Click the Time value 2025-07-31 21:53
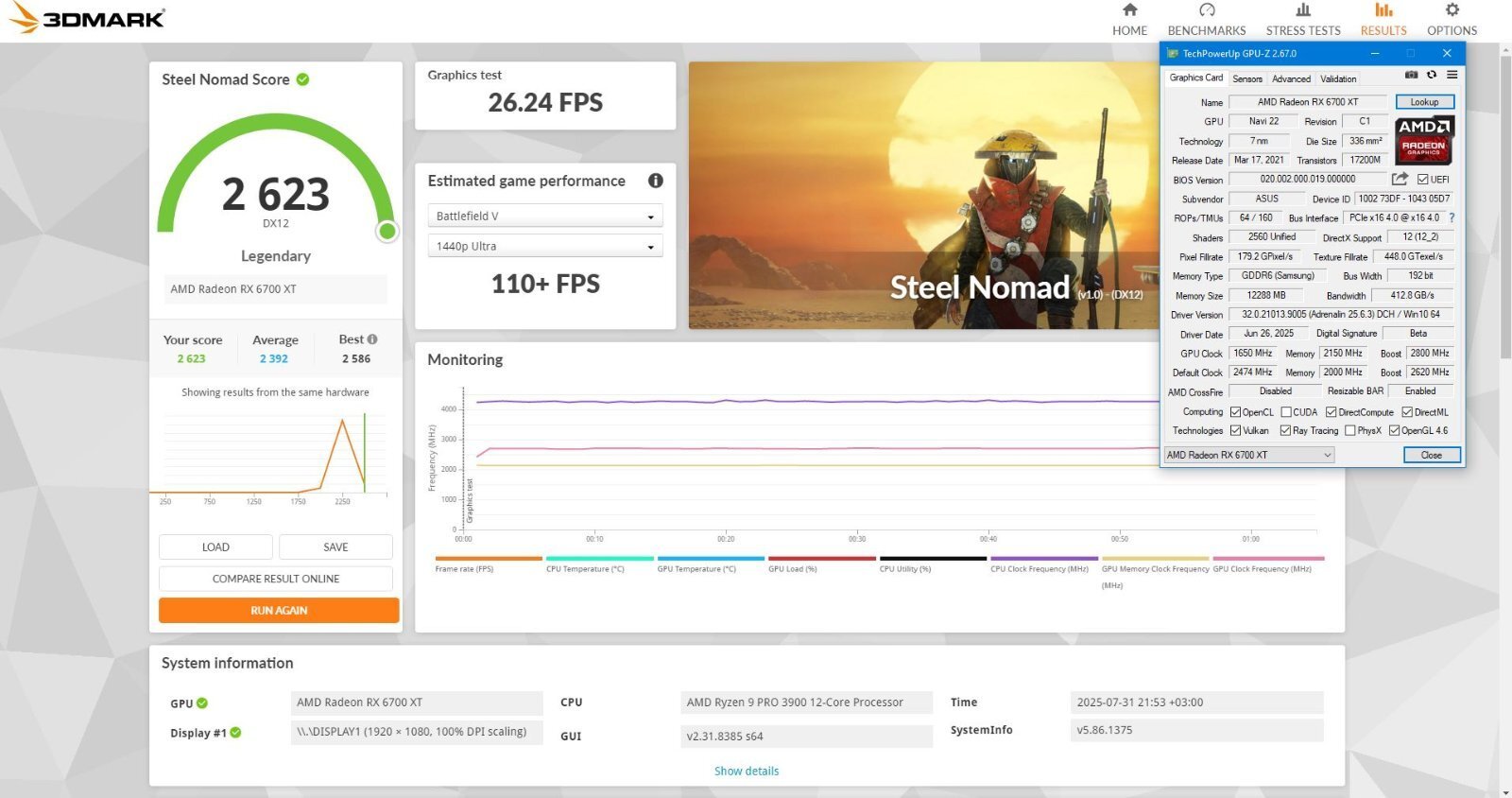This screenshot has width=1512, height=798. click(1196, 703)
